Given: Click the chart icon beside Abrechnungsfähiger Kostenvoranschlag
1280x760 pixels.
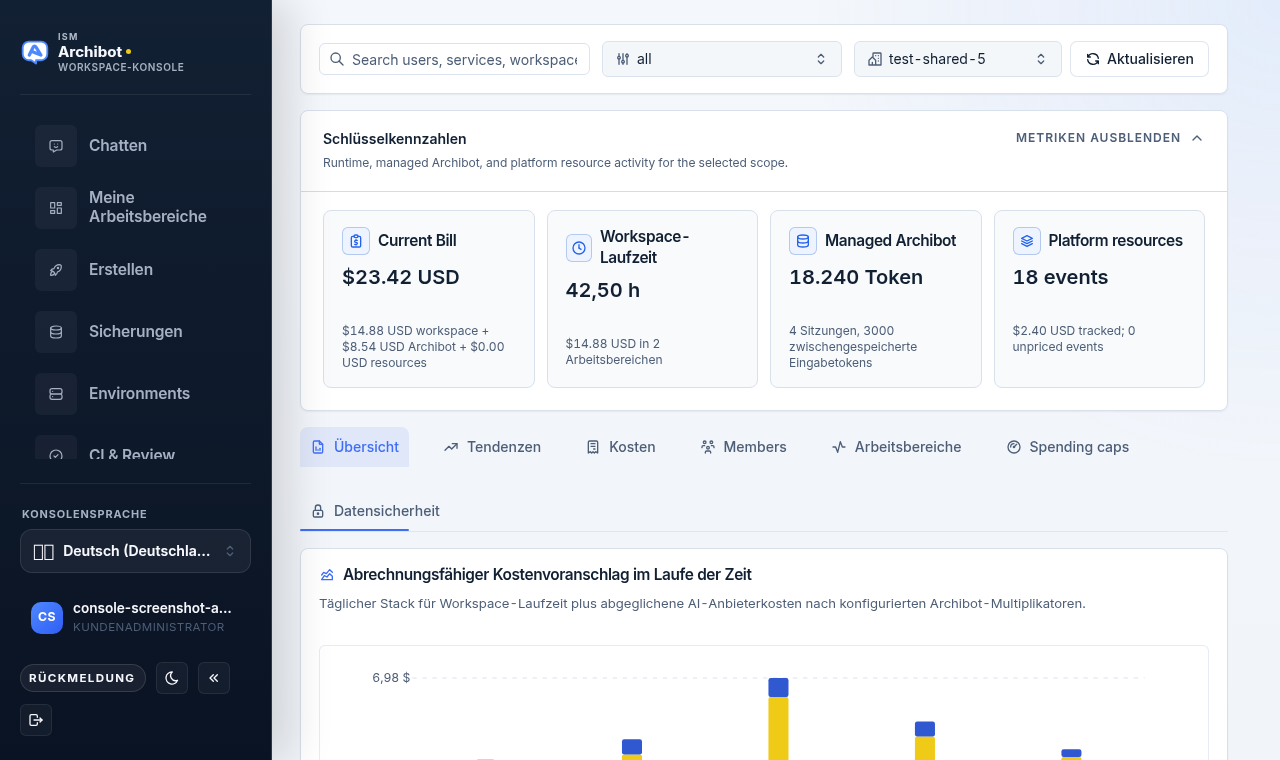Looking at the screenshot, I should [327, 575].
